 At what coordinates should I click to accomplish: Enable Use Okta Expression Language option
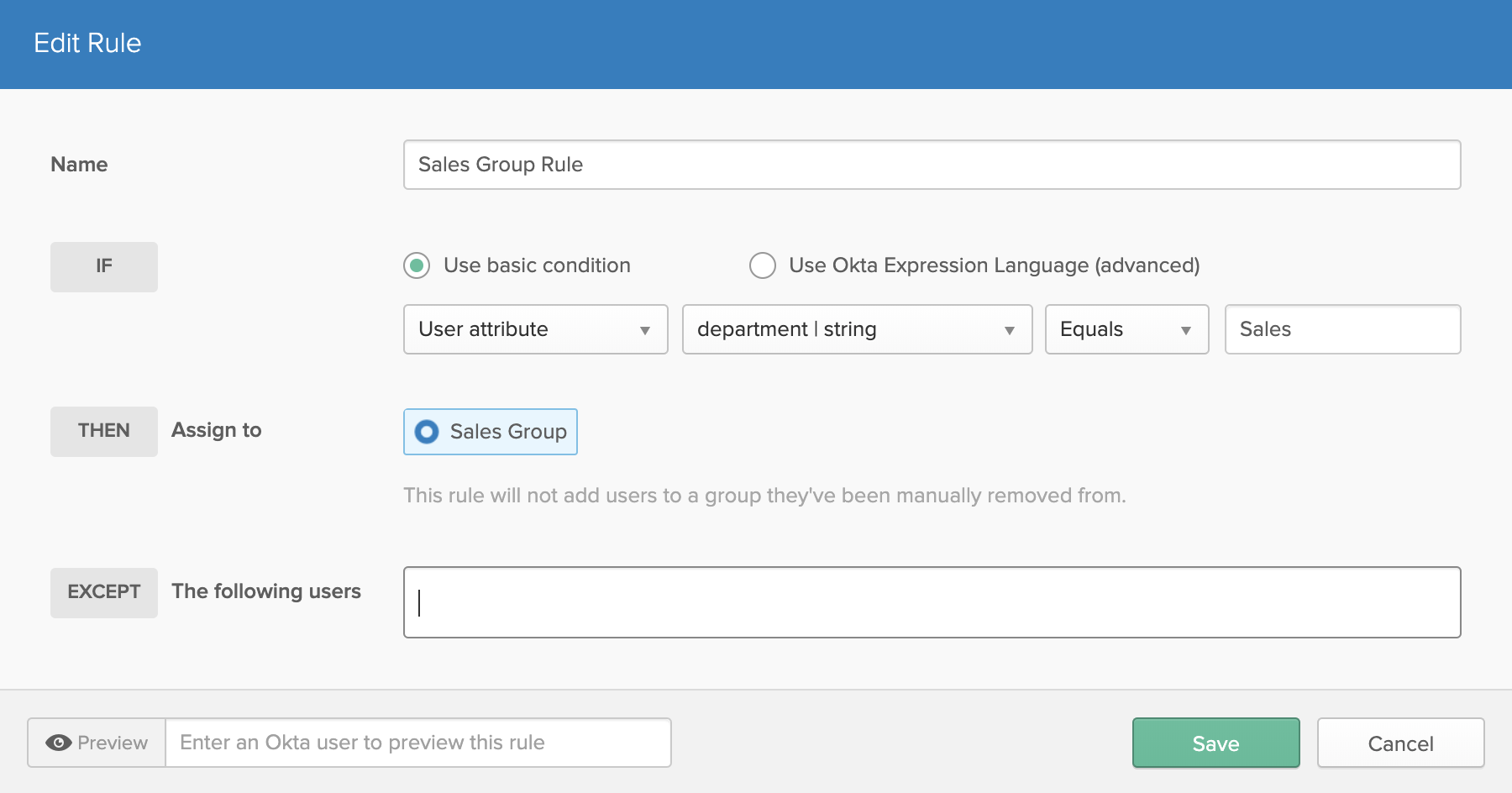click(763, 265)
